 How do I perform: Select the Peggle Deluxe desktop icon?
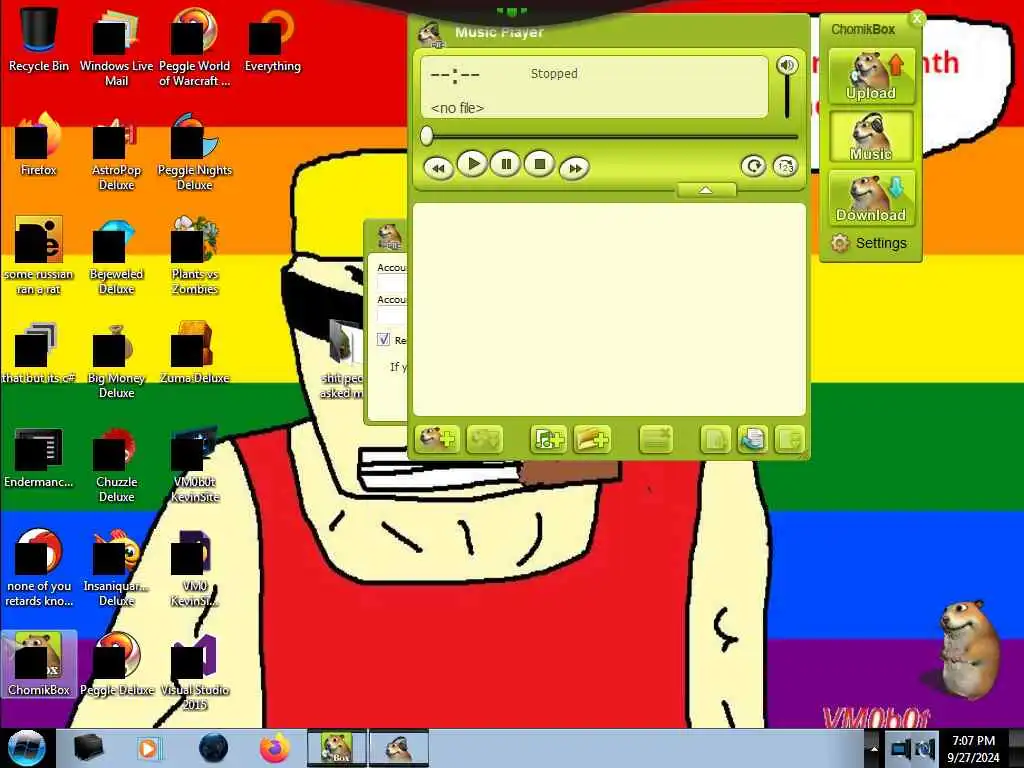tap(116, 664)
